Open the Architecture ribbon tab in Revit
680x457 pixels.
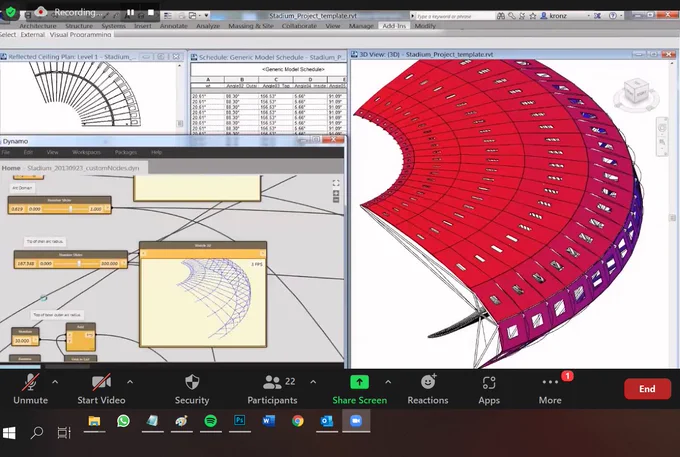point(37,26)
